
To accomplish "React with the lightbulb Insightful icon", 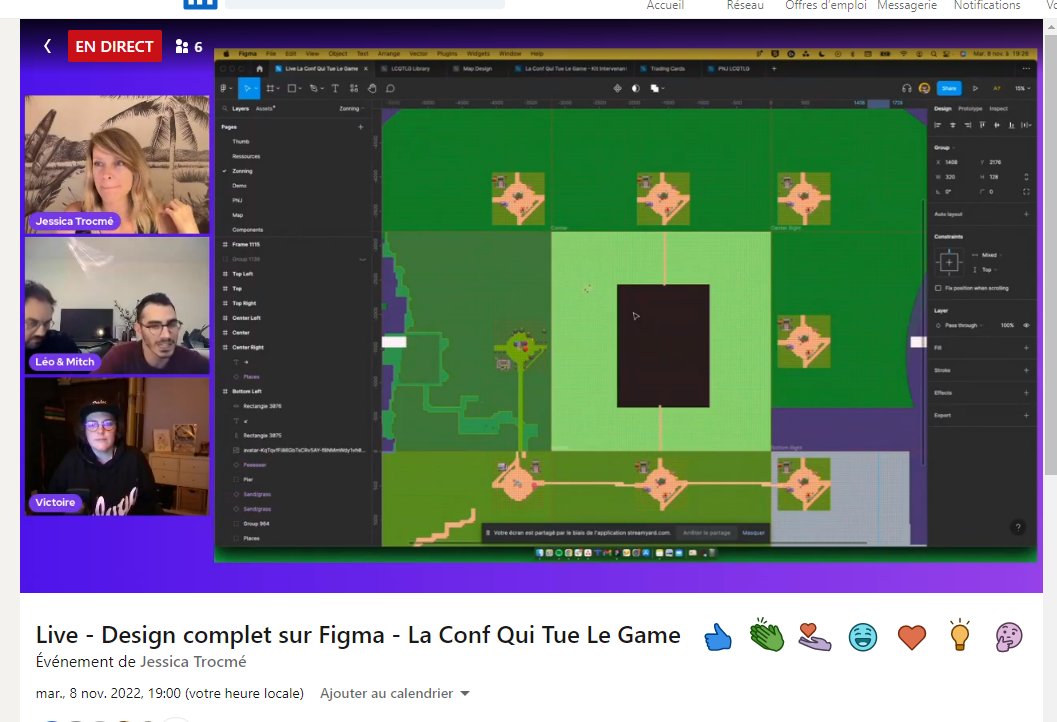I will point(959,635).
